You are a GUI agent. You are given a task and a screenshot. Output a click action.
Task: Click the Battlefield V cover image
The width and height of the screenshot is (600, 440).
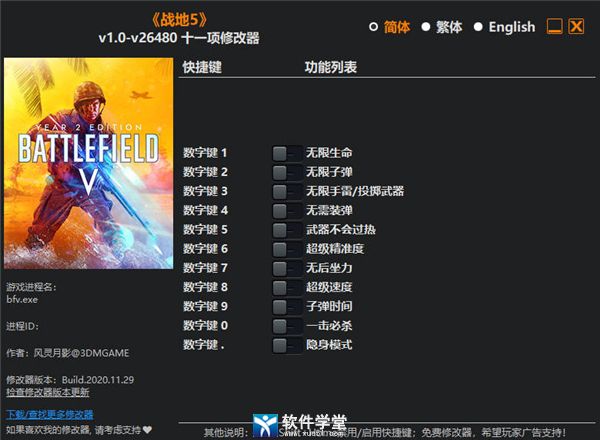click(x=88, y=163)
